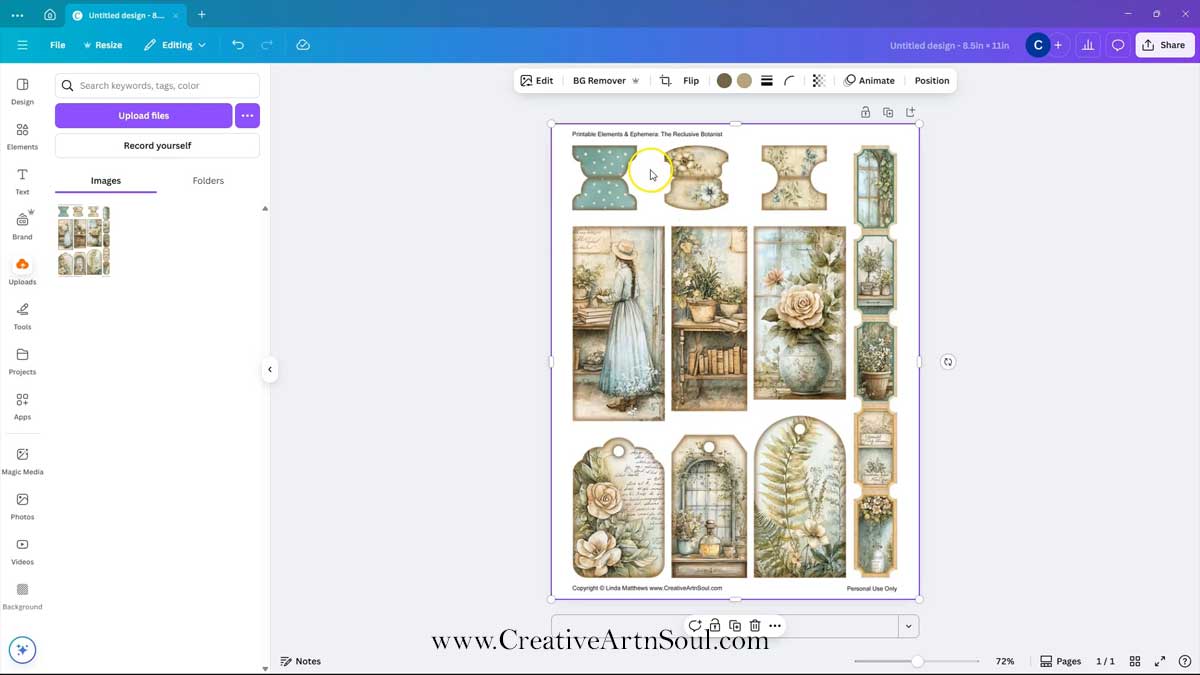The image size is (1200, 675).
Task: Open the help question mark
Action: (1184, 661)
